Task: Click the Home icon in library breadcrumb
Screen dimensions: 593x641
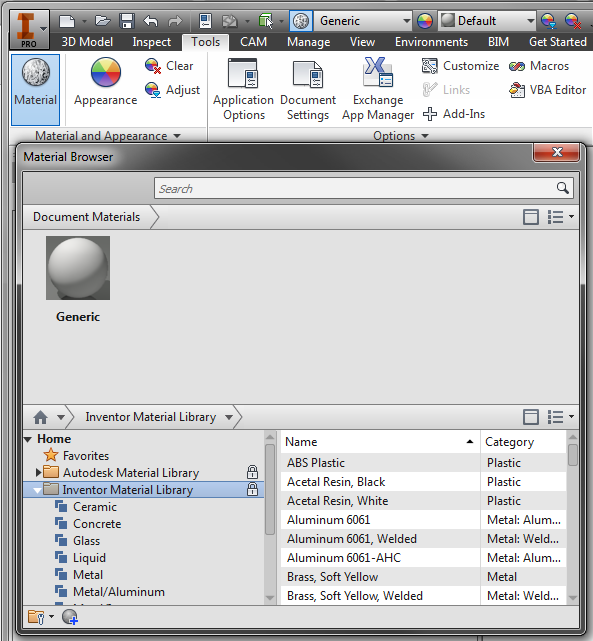Action: point(40,417)
